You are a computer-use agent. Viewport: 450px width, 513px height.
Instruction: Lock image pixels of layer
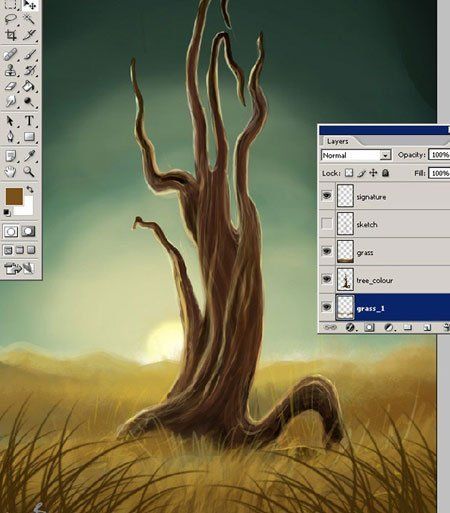click(361, 173)
